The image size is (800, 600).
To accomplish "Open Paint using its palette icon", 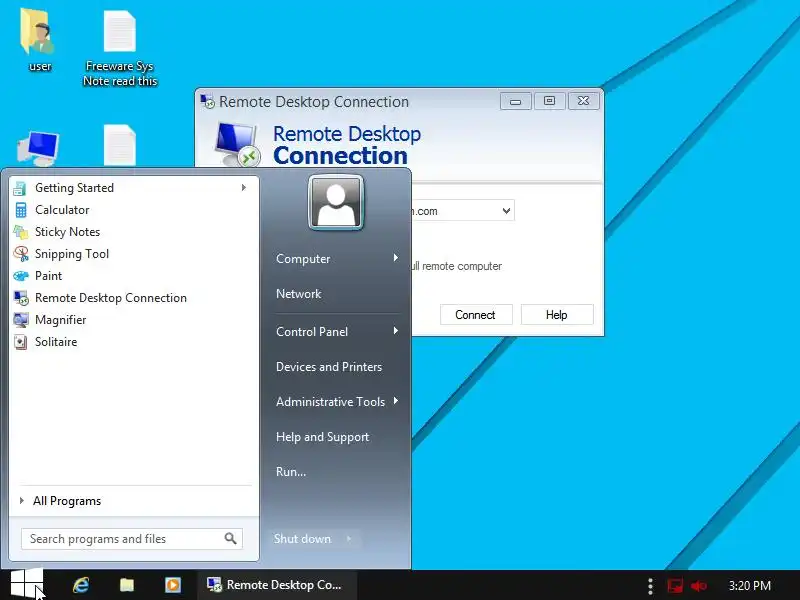I will click(x=21, y=276).
